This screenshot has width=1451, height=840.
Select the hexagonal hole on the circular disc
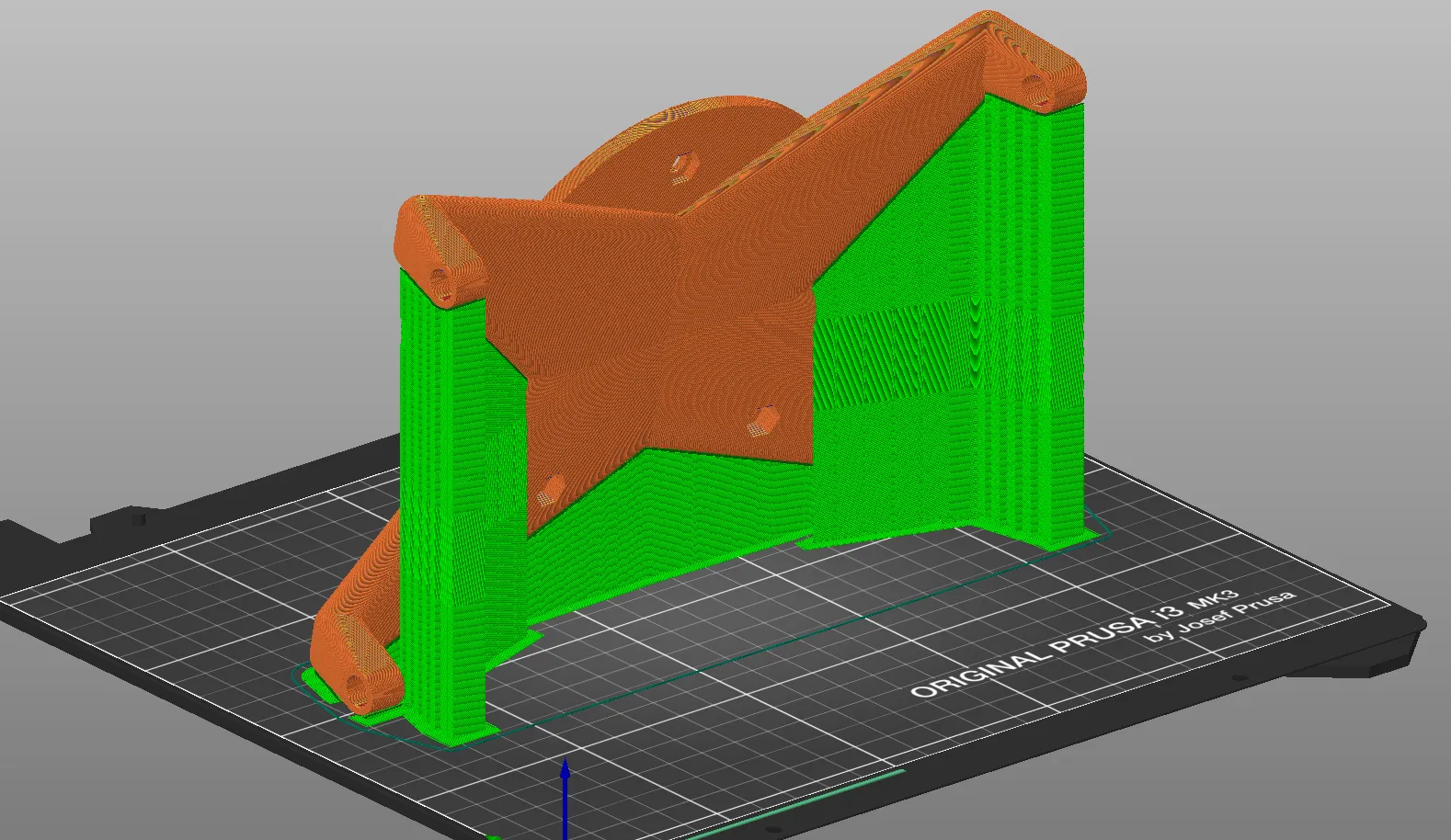[680, 165]
